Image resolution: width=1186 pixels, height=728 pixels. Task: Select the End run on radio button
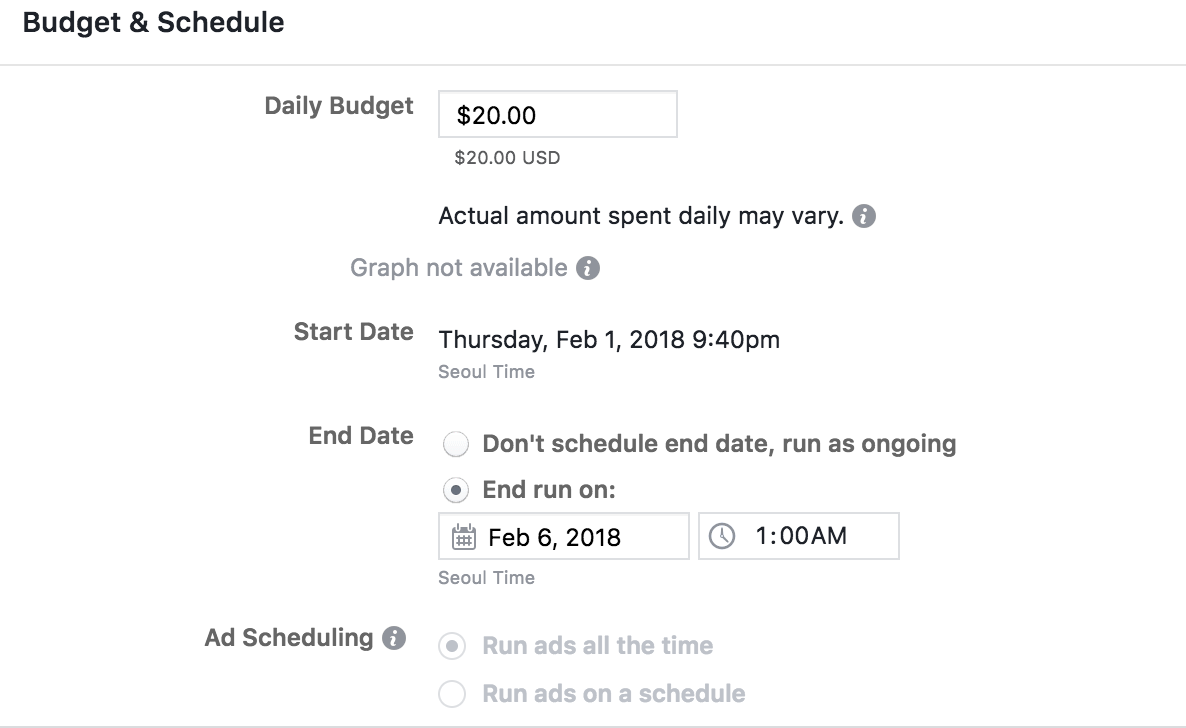tap(455, 491)
